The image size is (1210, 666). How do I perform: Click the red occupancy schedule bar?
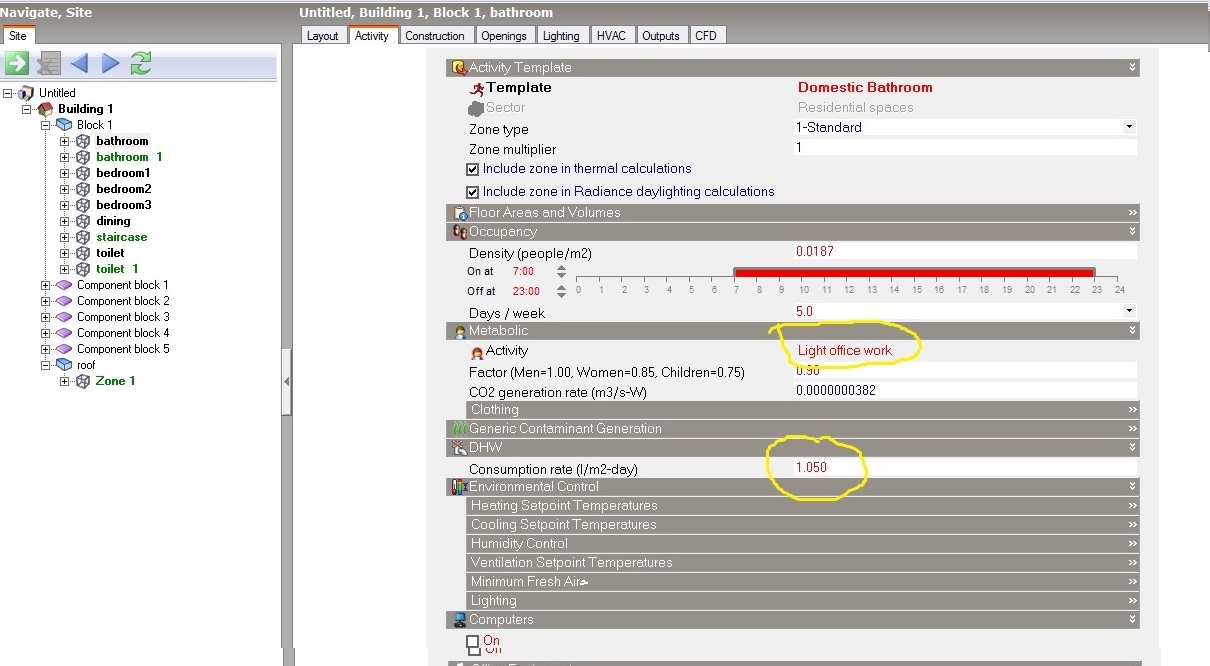[914, 272]
